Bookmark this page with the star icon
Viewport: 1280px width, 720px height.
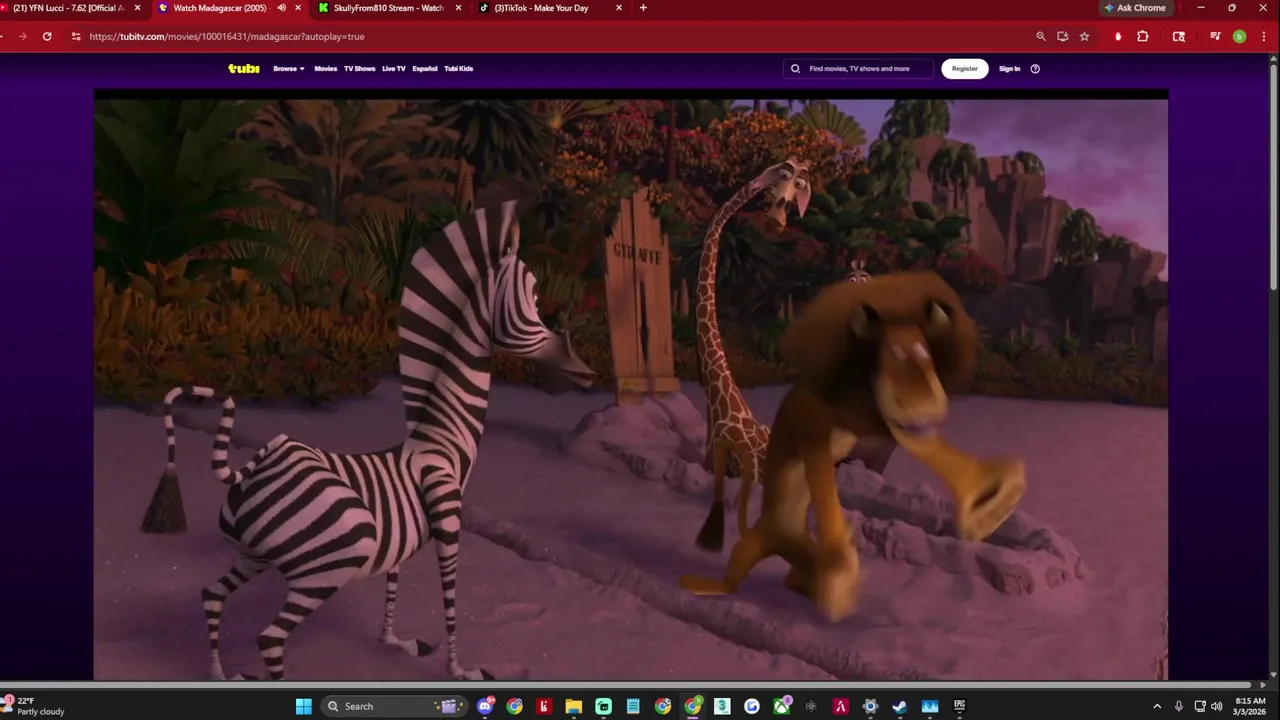[x=1084, y=36]
